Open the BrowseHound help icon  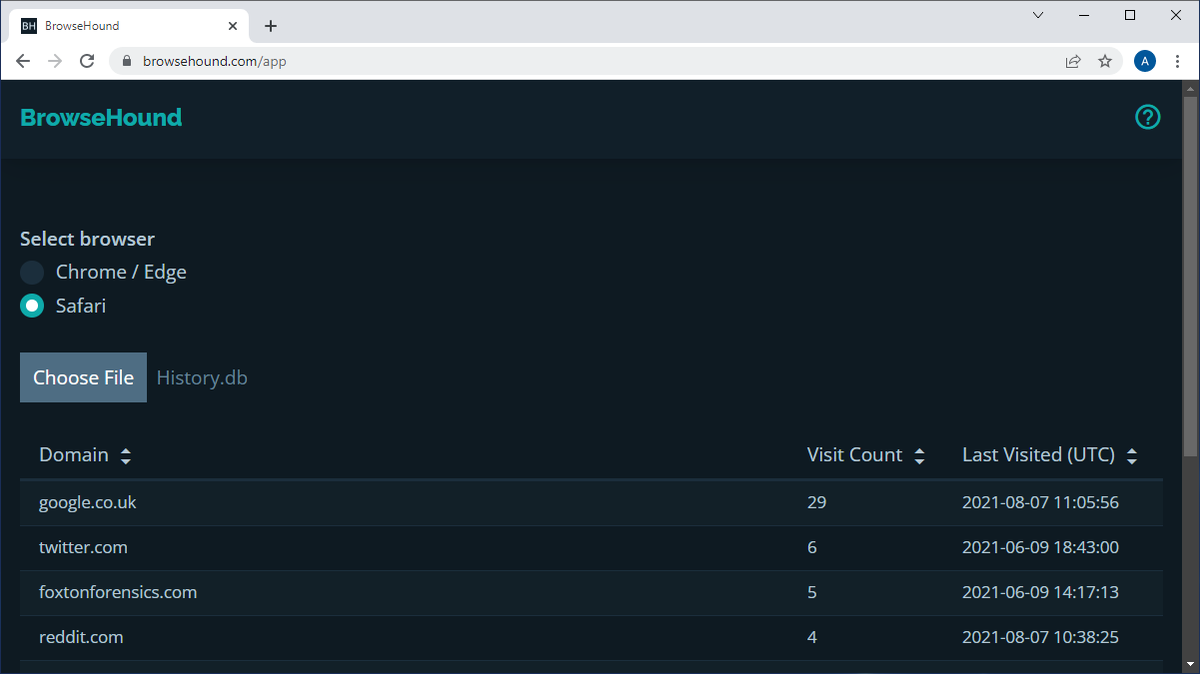pyautogui.click(x=1148, y=117)
